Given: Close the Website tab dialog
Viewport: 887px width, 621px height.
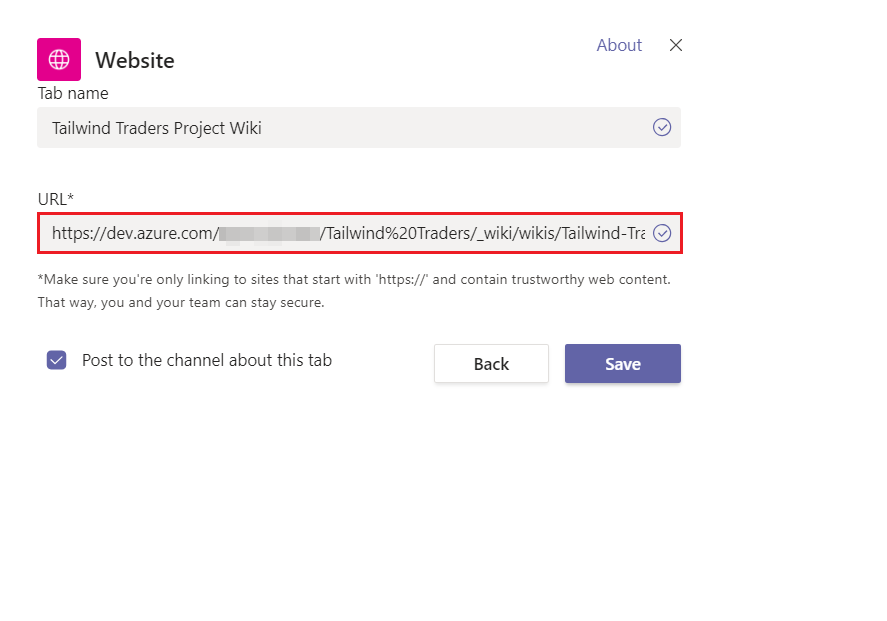Looking at the screenshot, I should pyautogui.click(x=675, y=45).
